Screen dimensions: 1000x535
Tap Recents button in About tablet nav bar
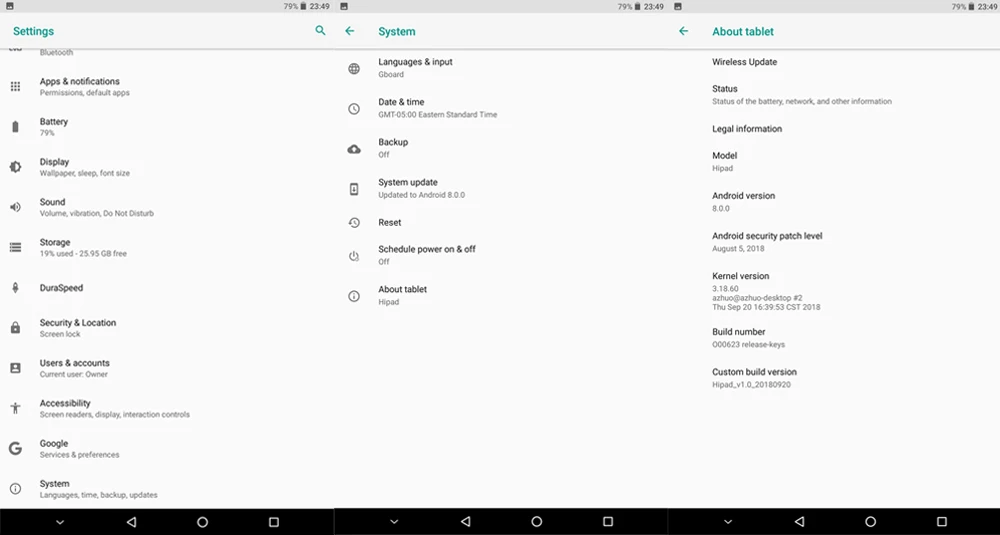click(x=941, y=522)
